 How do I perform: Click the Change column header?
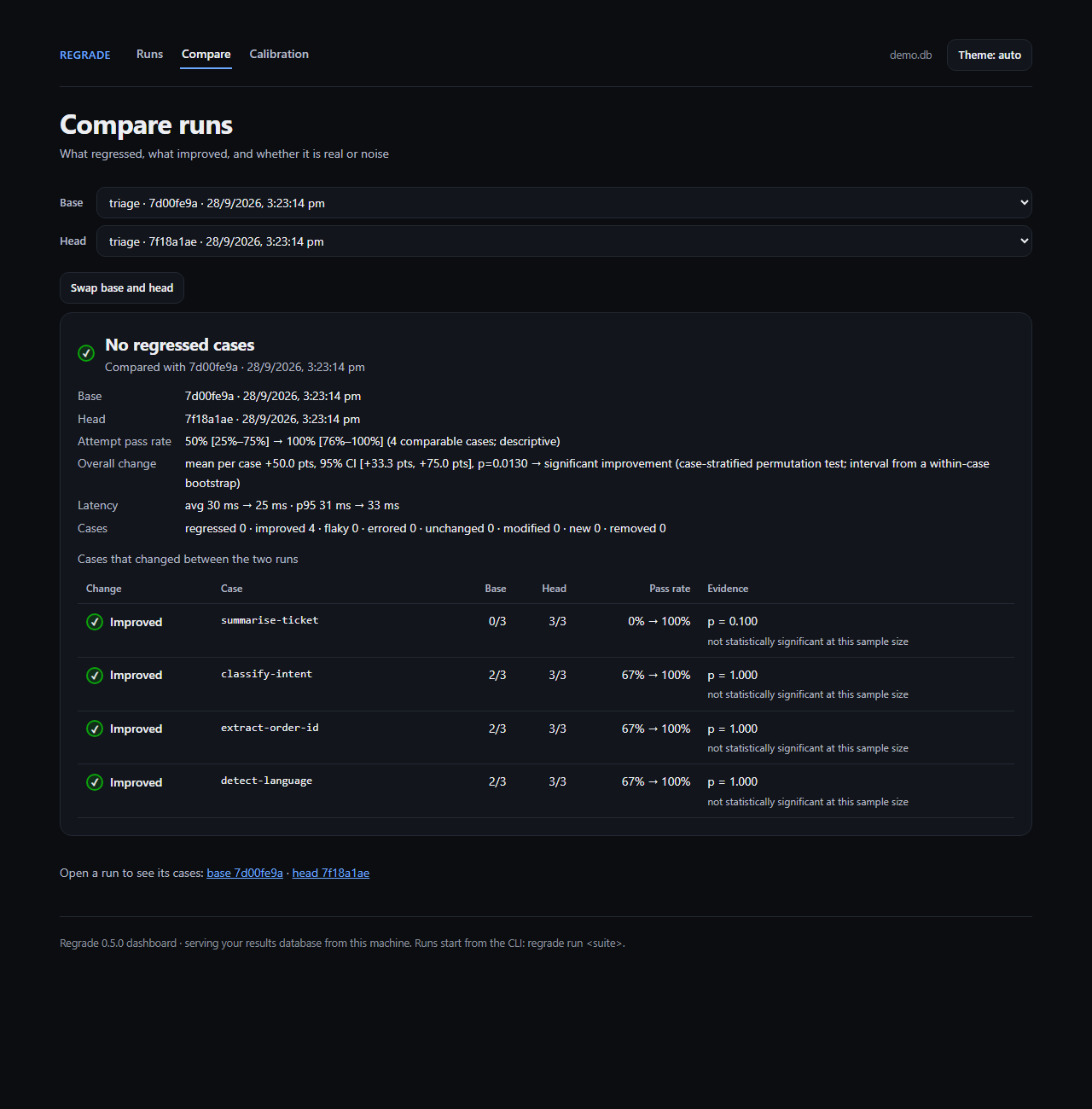[104, 589]
